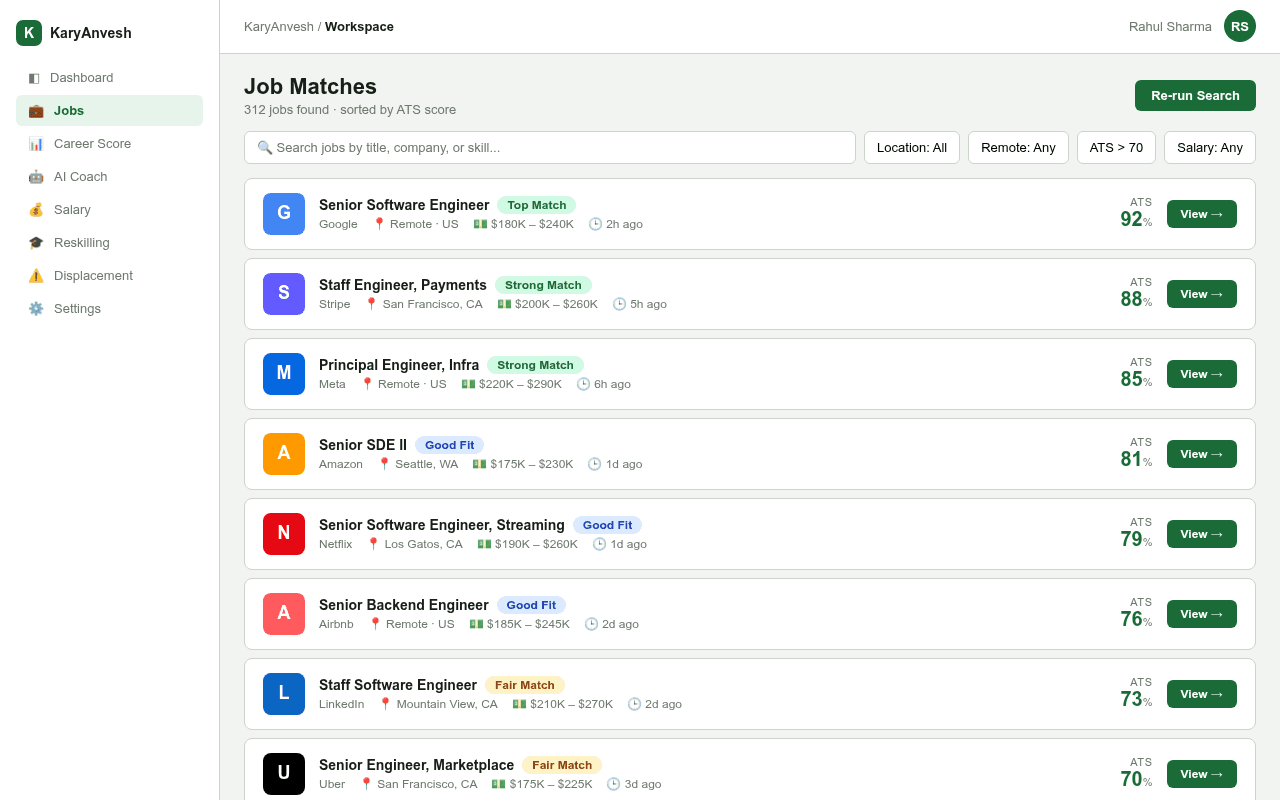Viewport: 1280px width, 800px height.
Task: Click the Jobs briefcase icon
Action: (36, 111)
